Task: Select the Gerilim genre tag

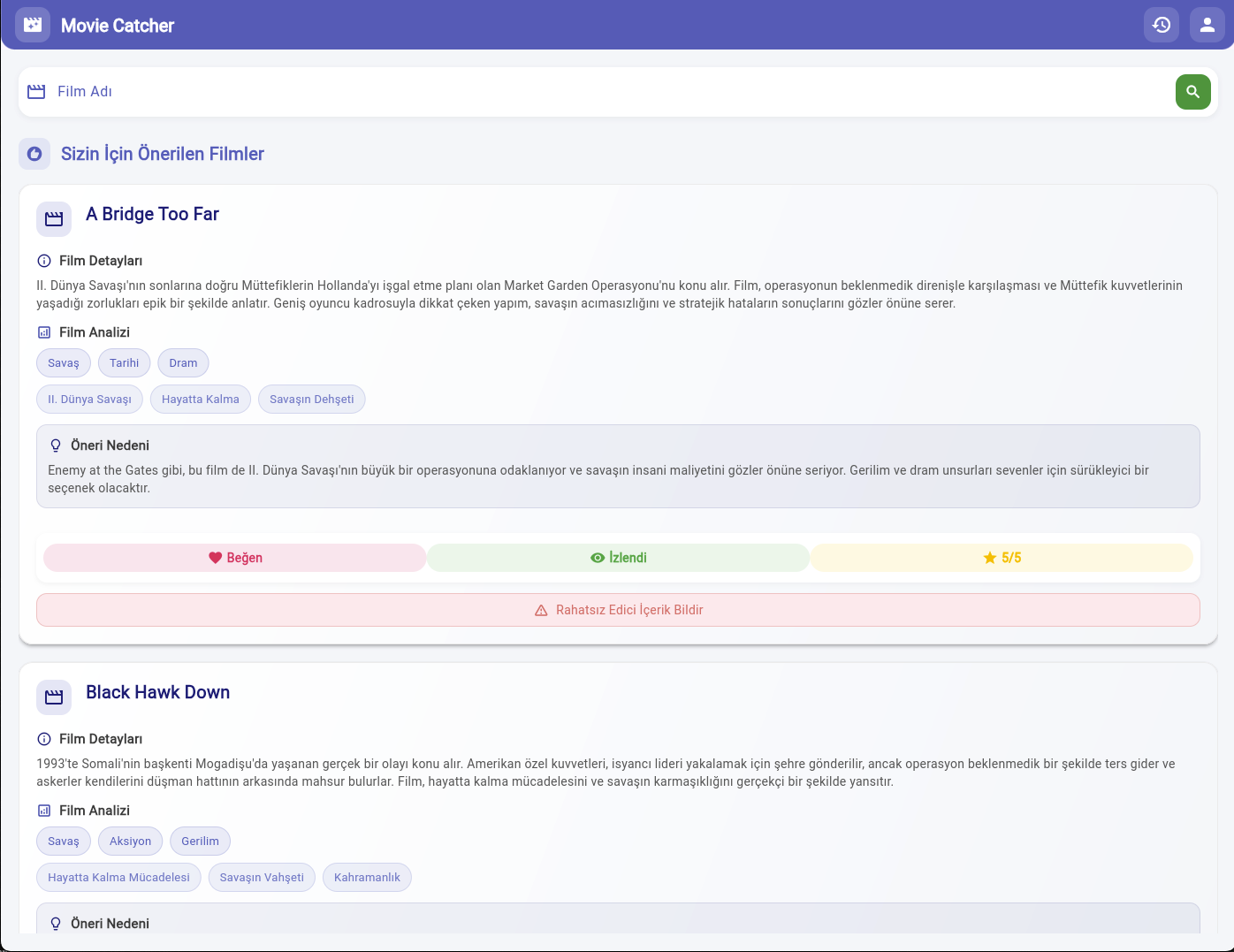Action: pyautogui.click(x=201, y=842)
